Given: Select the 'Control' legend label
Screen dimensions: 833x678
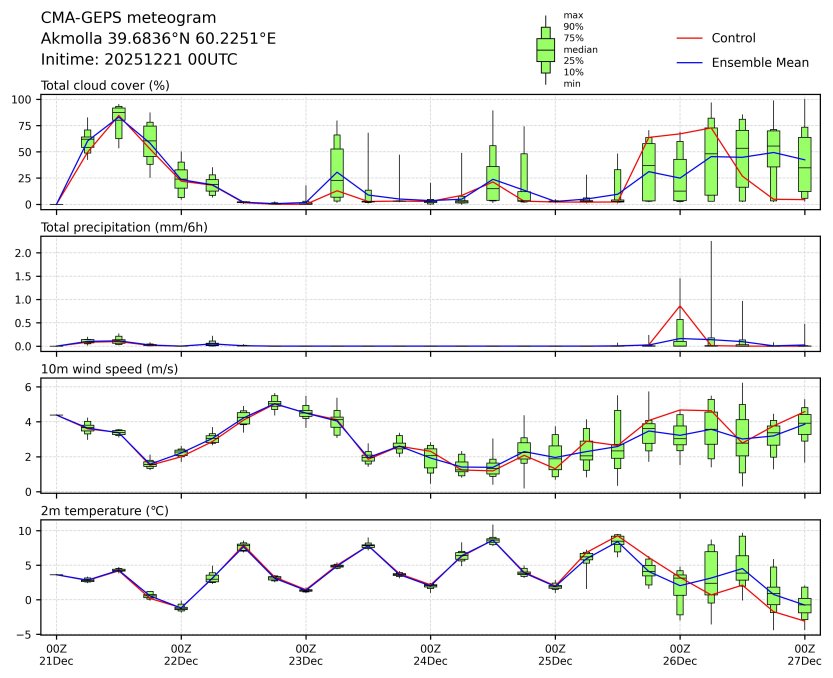Looking at the screenshot, I should pos(733,38).
